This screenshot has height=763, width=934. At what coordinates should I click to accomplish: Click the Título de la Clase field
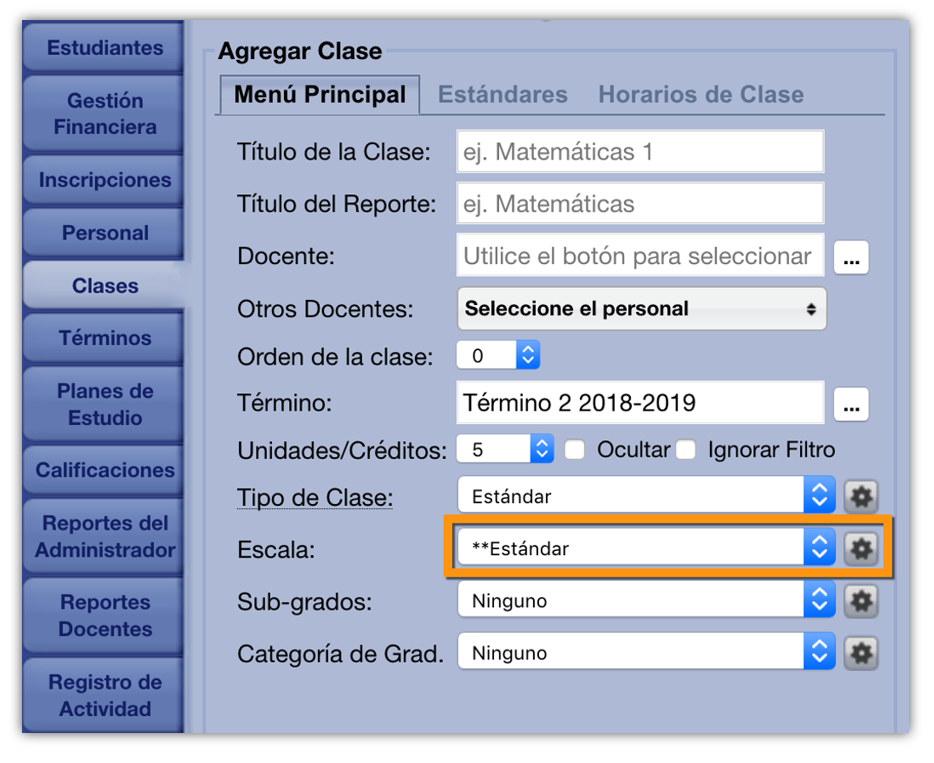click(640, 153)
